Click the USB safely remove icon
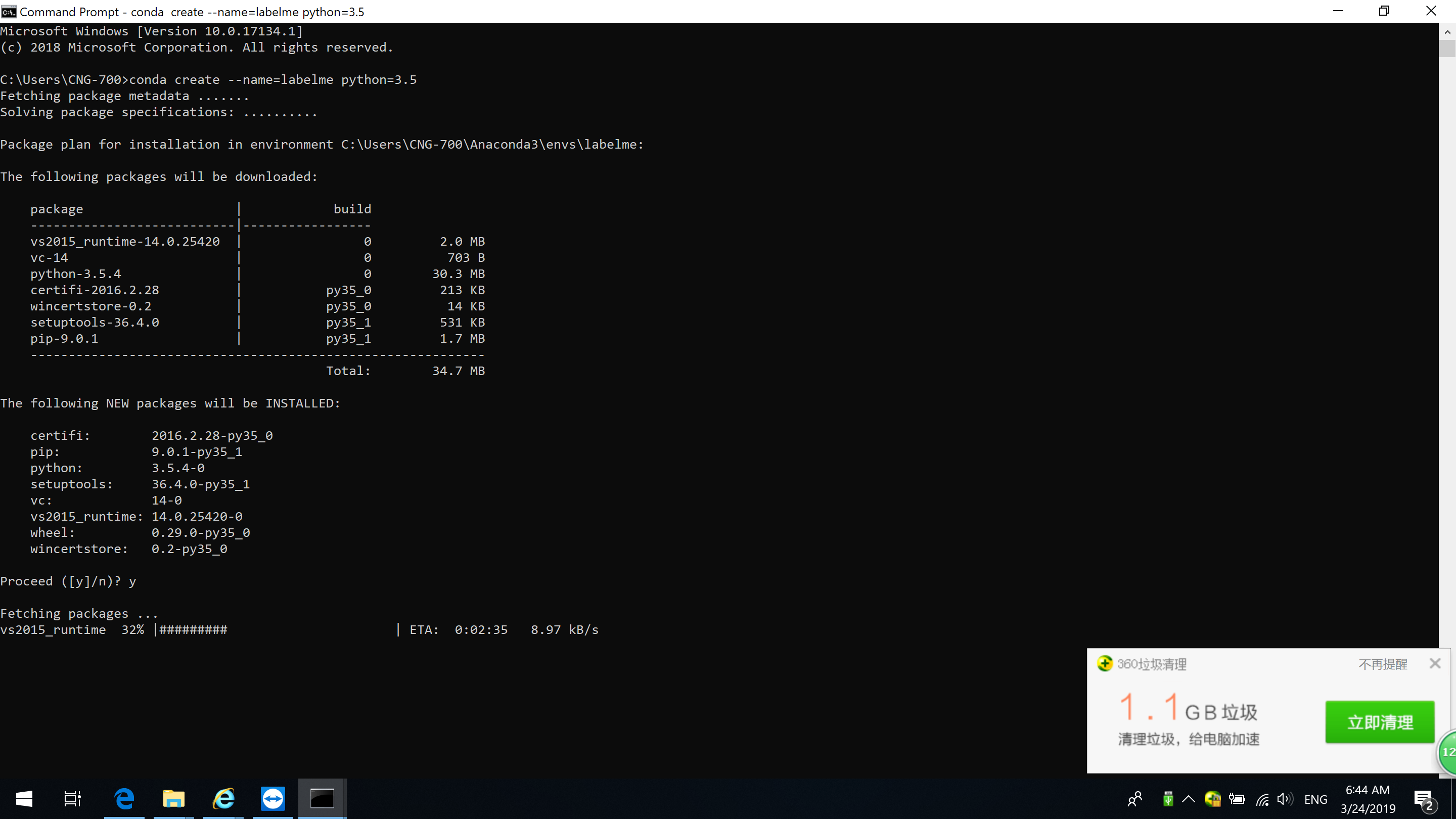The width and height of the screenshot is (1456, 819). pos(1168,799)
